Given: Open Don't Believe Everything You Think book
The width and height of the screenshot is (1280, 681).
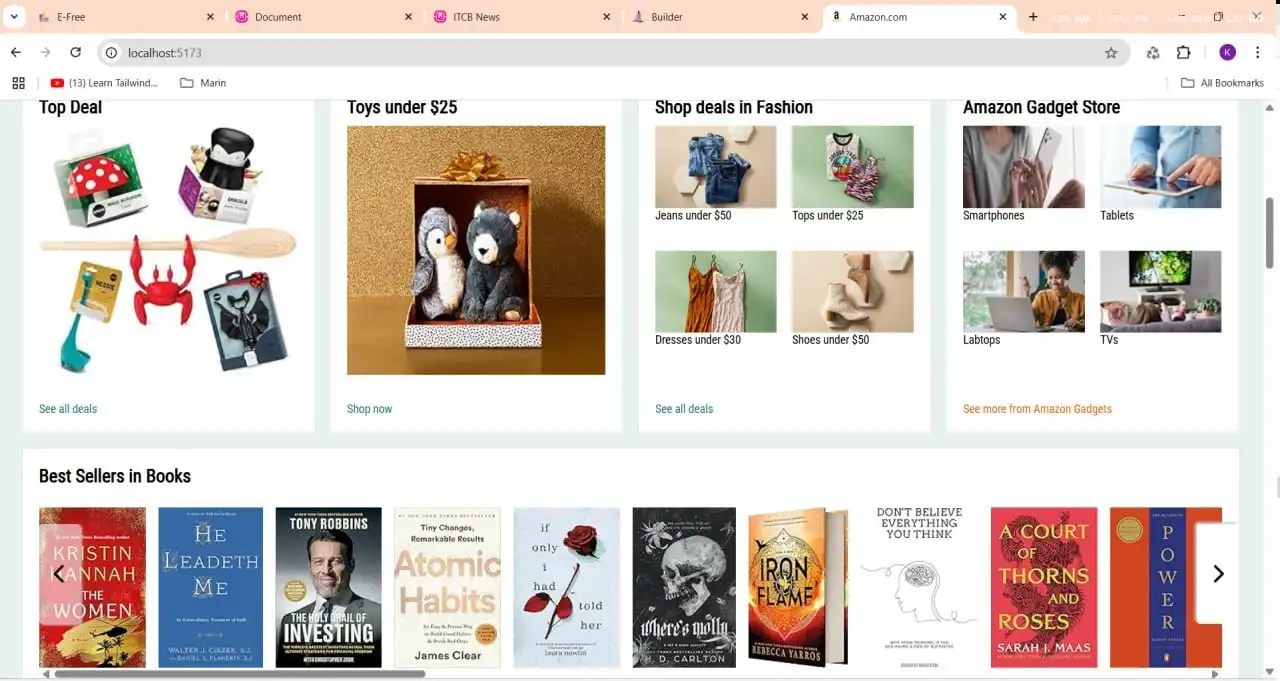Looking at the screenshot, I should tap(919, 587).
